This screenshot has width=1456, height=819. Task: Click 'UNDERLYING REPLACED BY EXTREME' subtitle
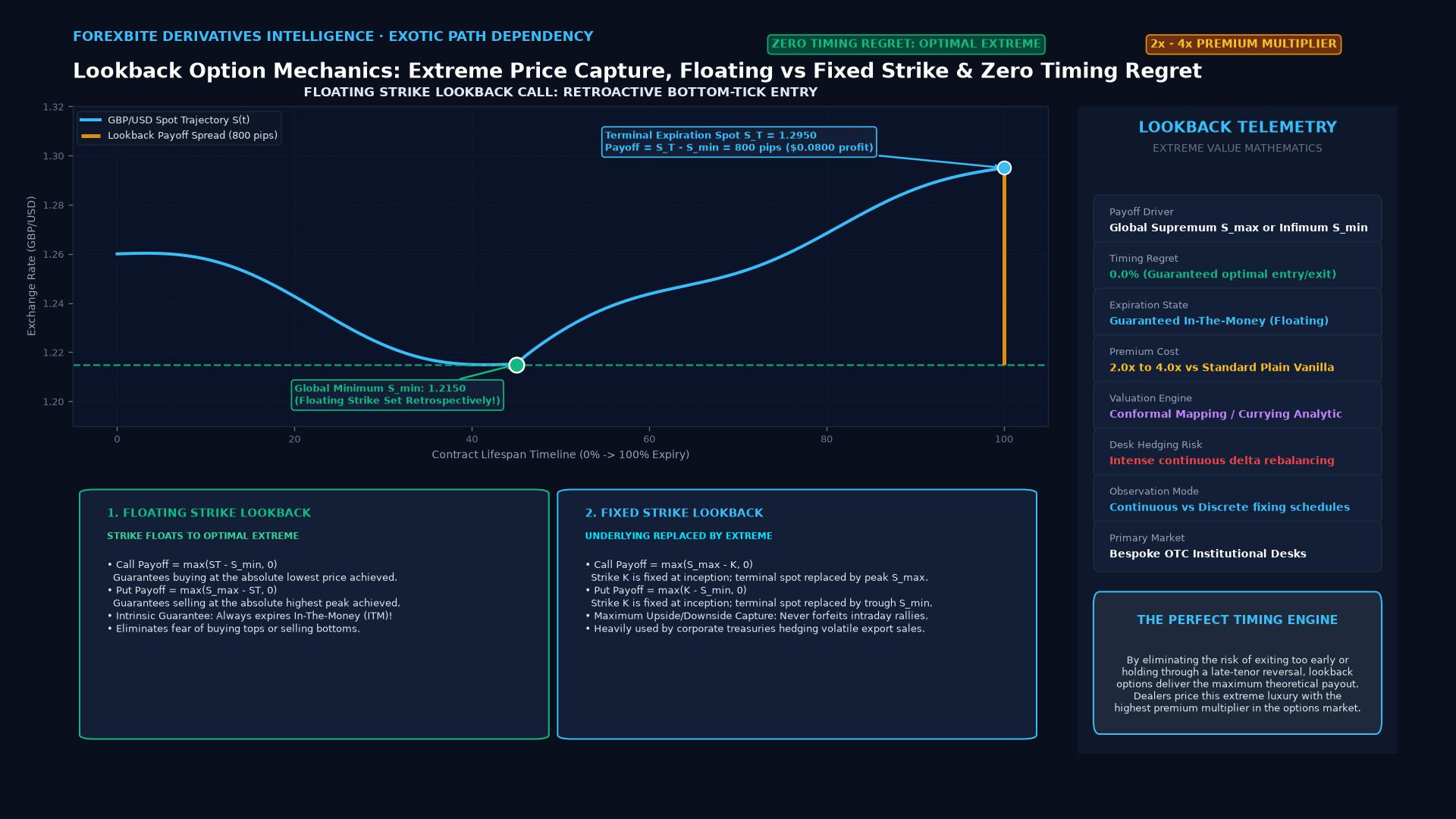click(x=679, y=536)
